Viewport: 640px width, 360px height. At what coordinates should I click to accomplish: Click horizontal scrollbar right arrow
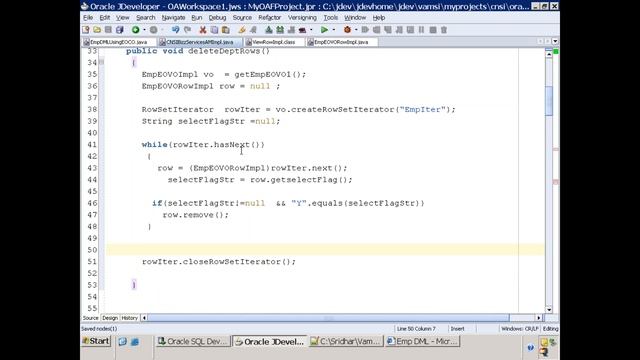[539, 318]
